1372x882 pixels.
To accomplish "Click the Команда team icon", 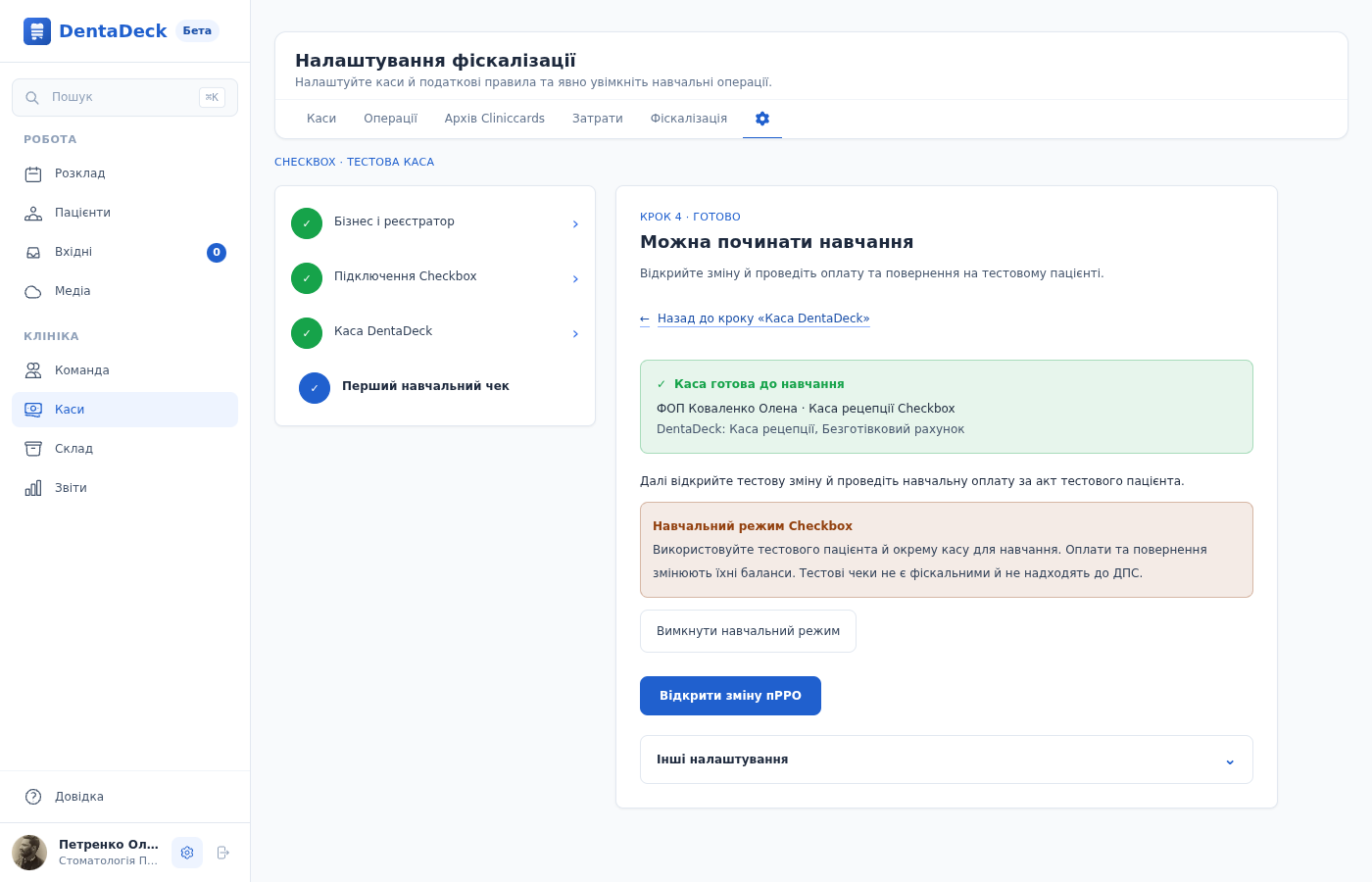I will [33, 370].
